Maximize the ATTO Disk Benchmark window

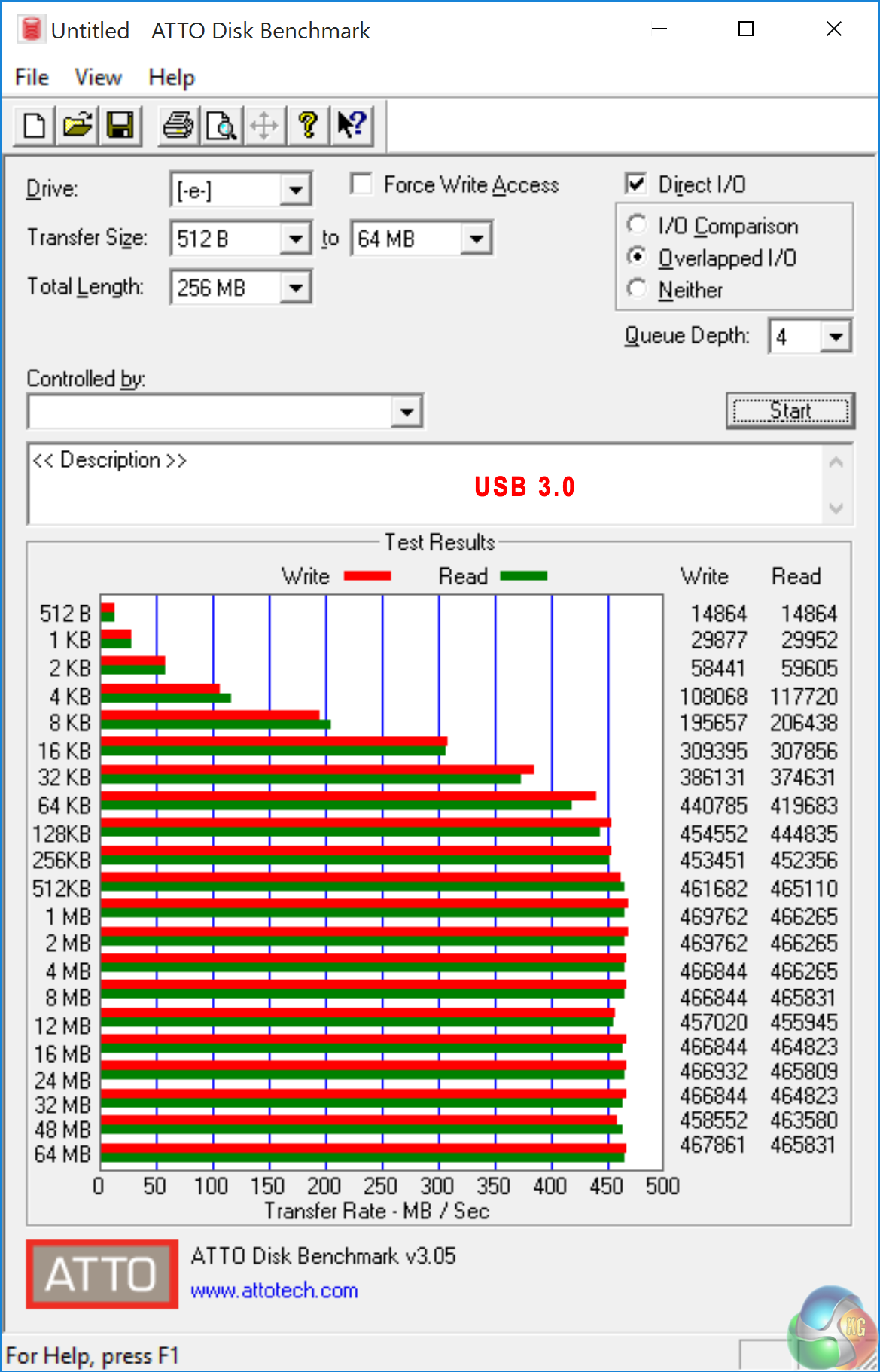[x=746, y=29]
